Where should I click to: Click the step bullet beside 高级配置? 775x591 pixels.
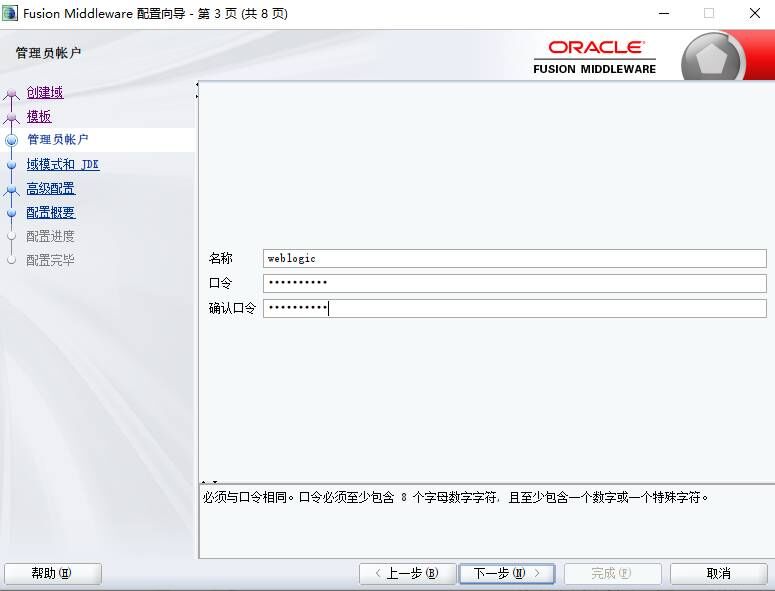point(11,189)
